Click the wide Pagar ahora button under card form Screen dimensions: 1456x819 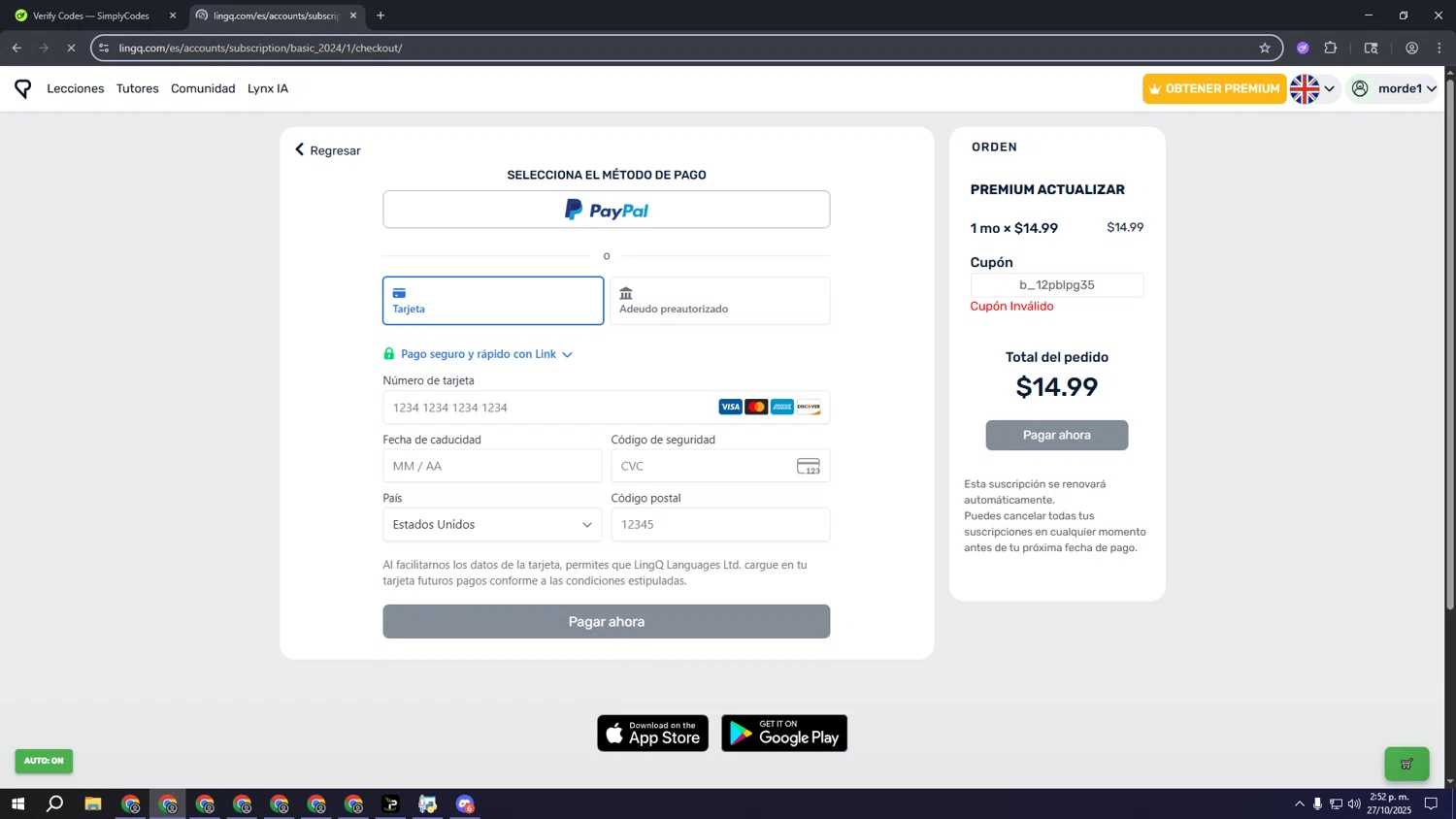coord(607,621)
